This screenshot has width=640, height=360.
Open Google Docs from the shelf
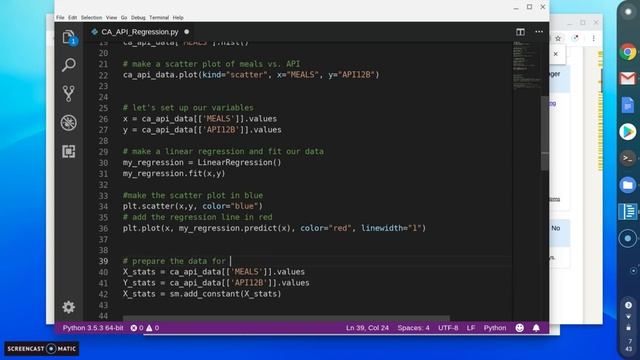point(628,105)
